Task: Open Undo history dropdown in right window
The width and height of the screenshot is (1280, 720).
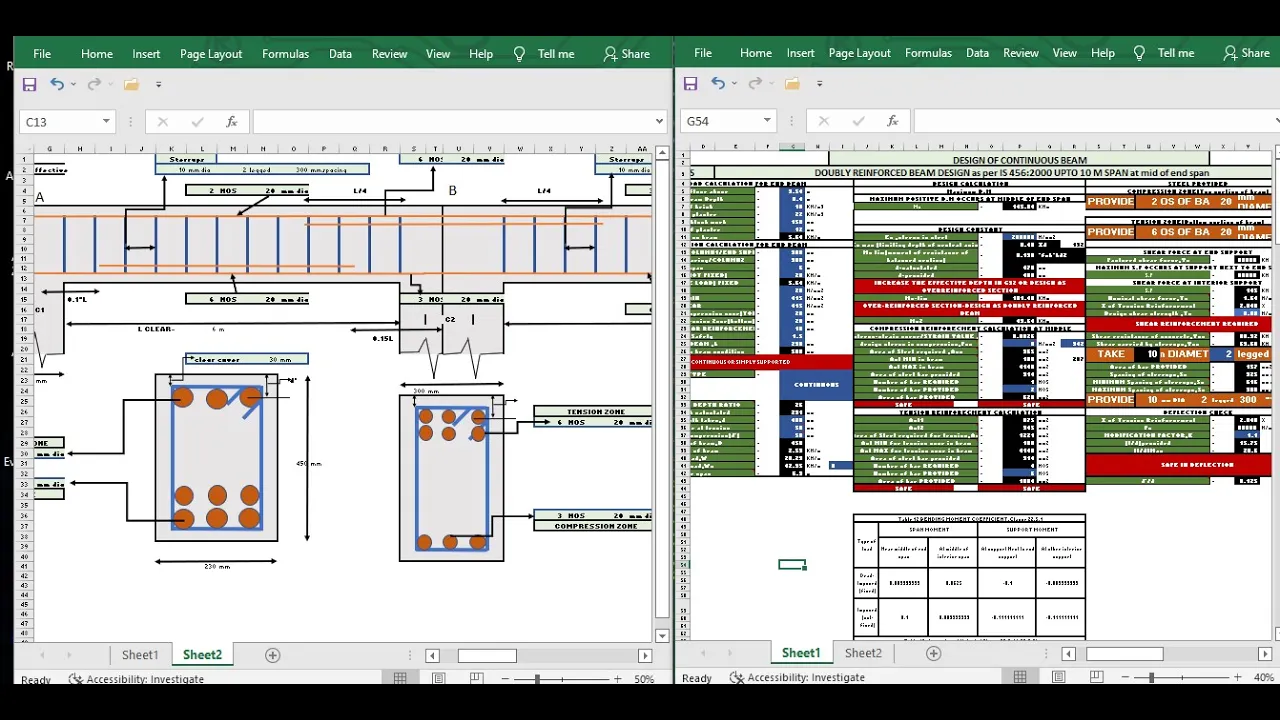Action: click(733, 84)
